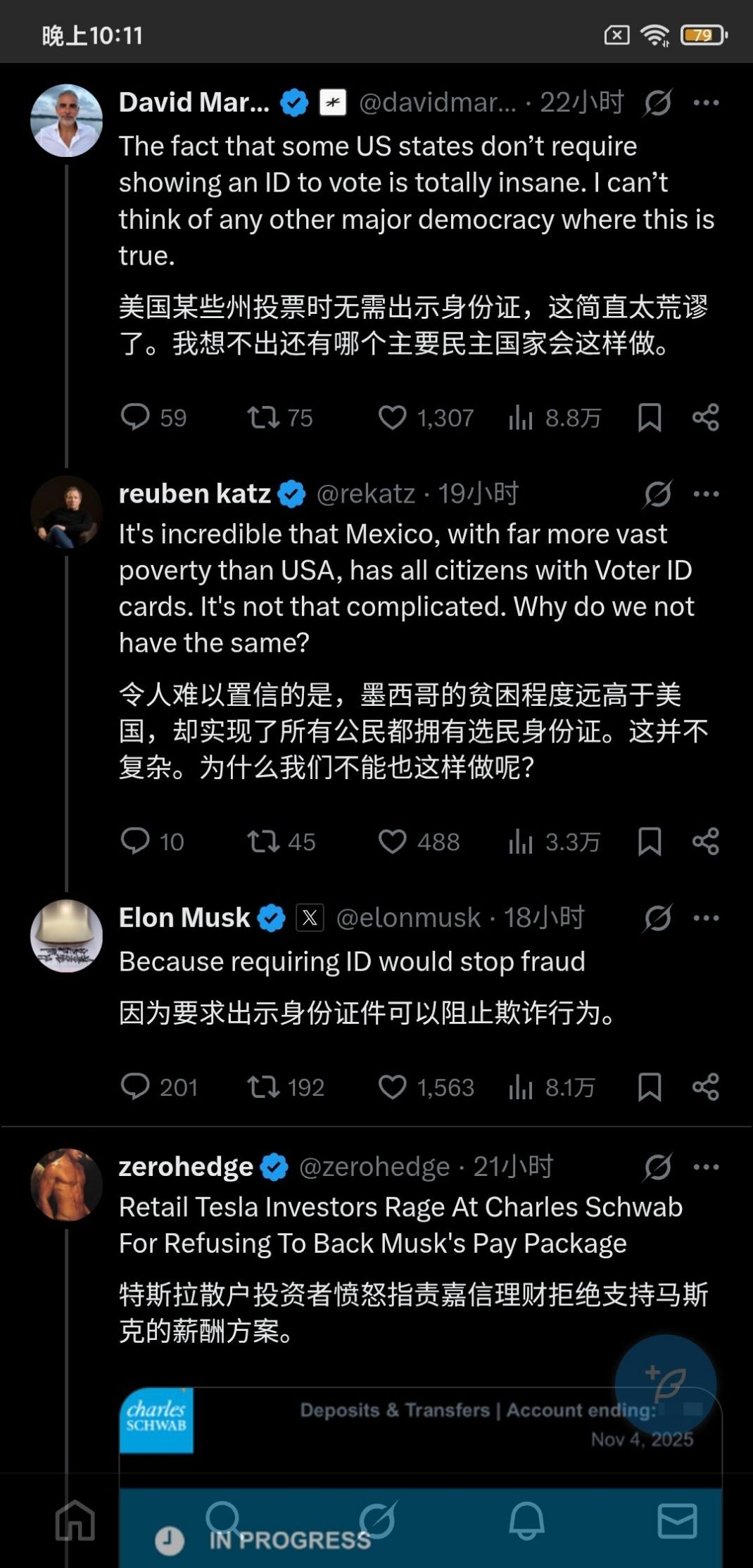Viewport: 753px width, 1568px height.
Task: Expand more menu on zerohedge's tweet
Action: click(706, 1167)
